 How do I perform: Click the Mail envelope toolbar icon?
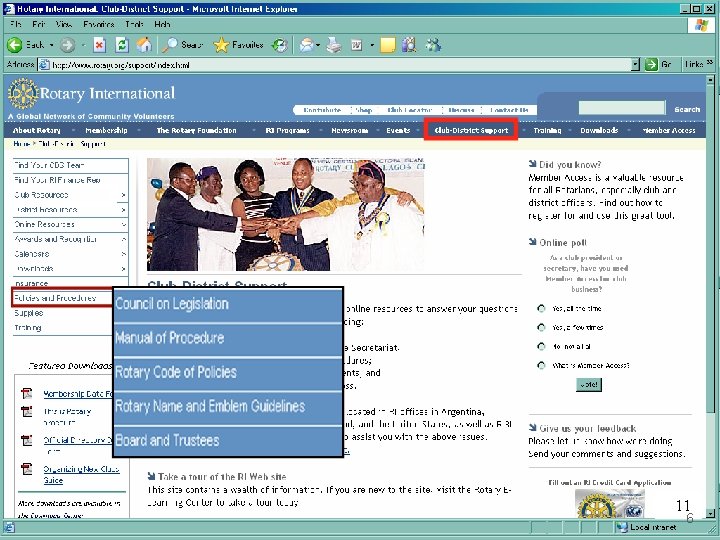pos(306,45)
